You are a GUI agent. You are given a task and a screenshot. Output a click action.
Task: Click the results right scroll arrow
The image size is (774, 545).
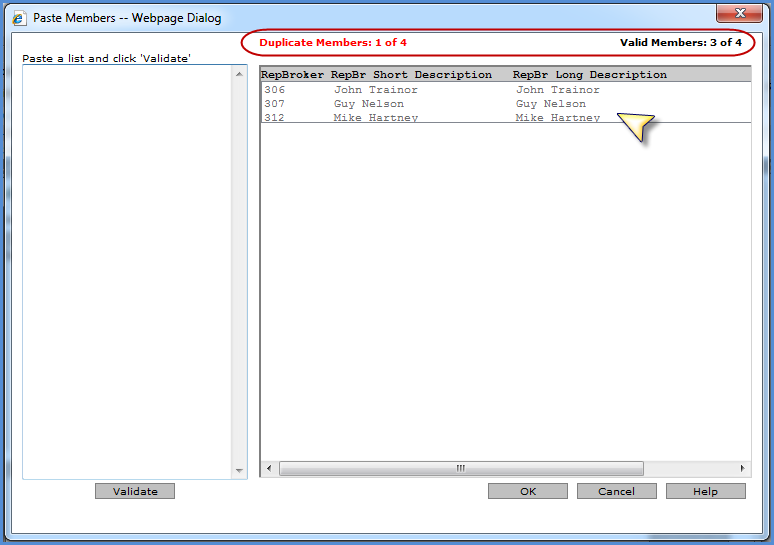[x=742, y=468]
